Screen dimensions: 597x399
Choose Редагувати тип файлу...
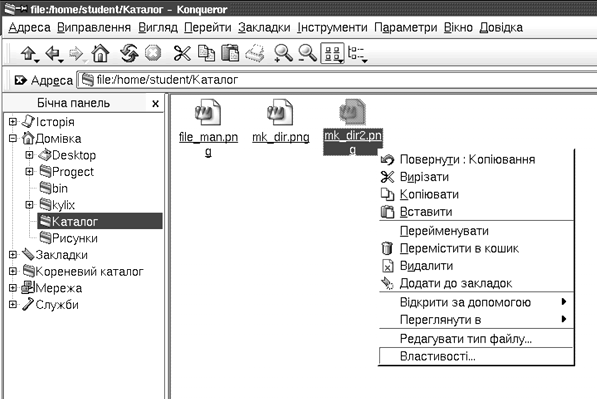476,339
